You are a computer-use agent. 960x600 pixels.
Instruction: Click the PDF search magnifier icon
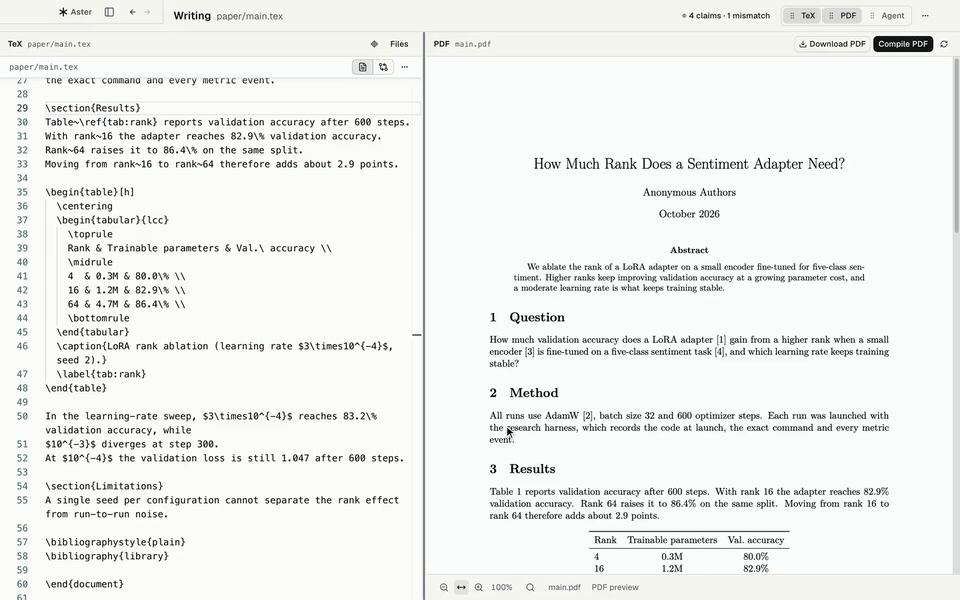pos(530,587)
